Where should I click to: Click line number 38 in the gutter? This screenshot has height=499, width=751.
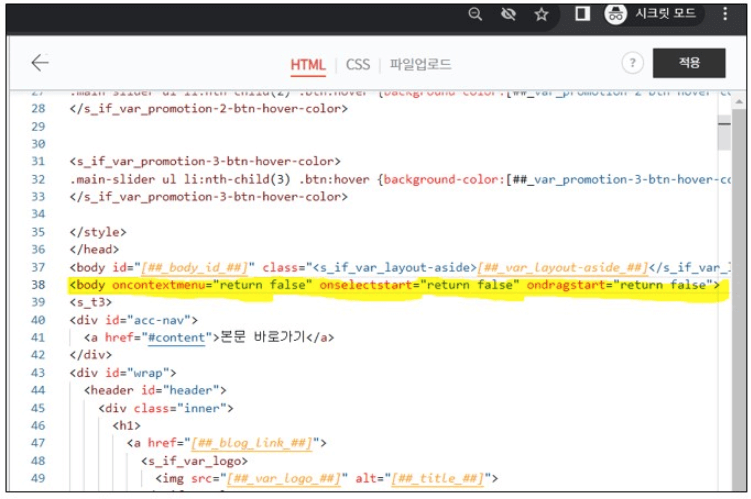click(x=38, y=285)
